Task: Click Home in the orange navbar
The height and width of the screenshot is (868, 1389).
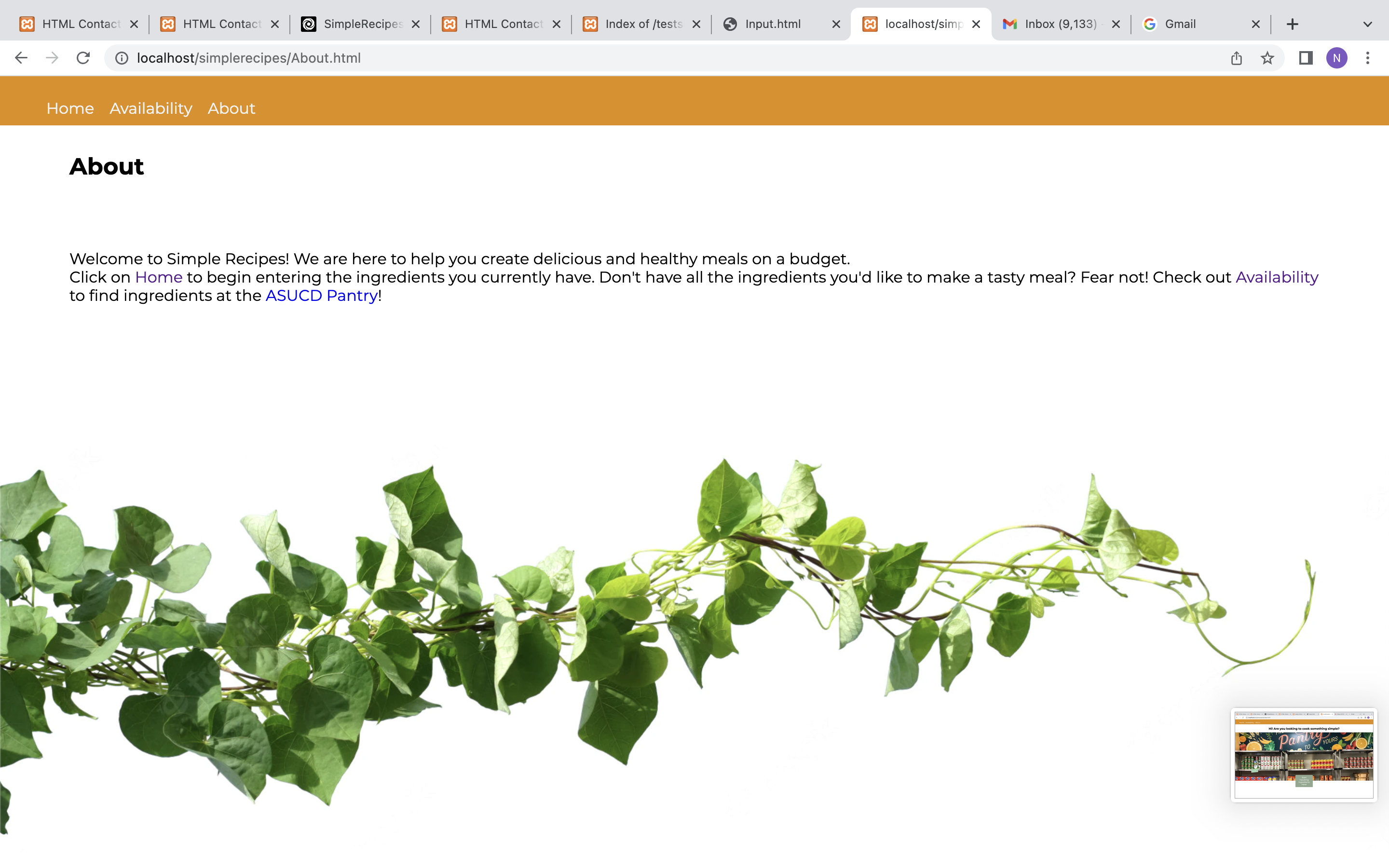Action: tap(70, 108)
